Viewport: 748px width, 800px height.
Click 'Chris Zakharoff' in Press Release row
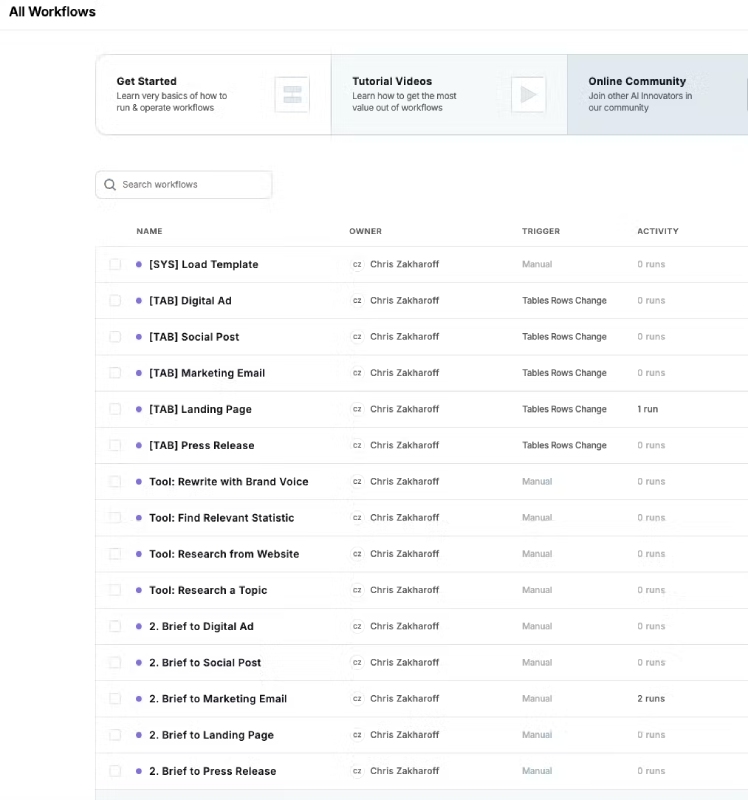coord(405,445)
